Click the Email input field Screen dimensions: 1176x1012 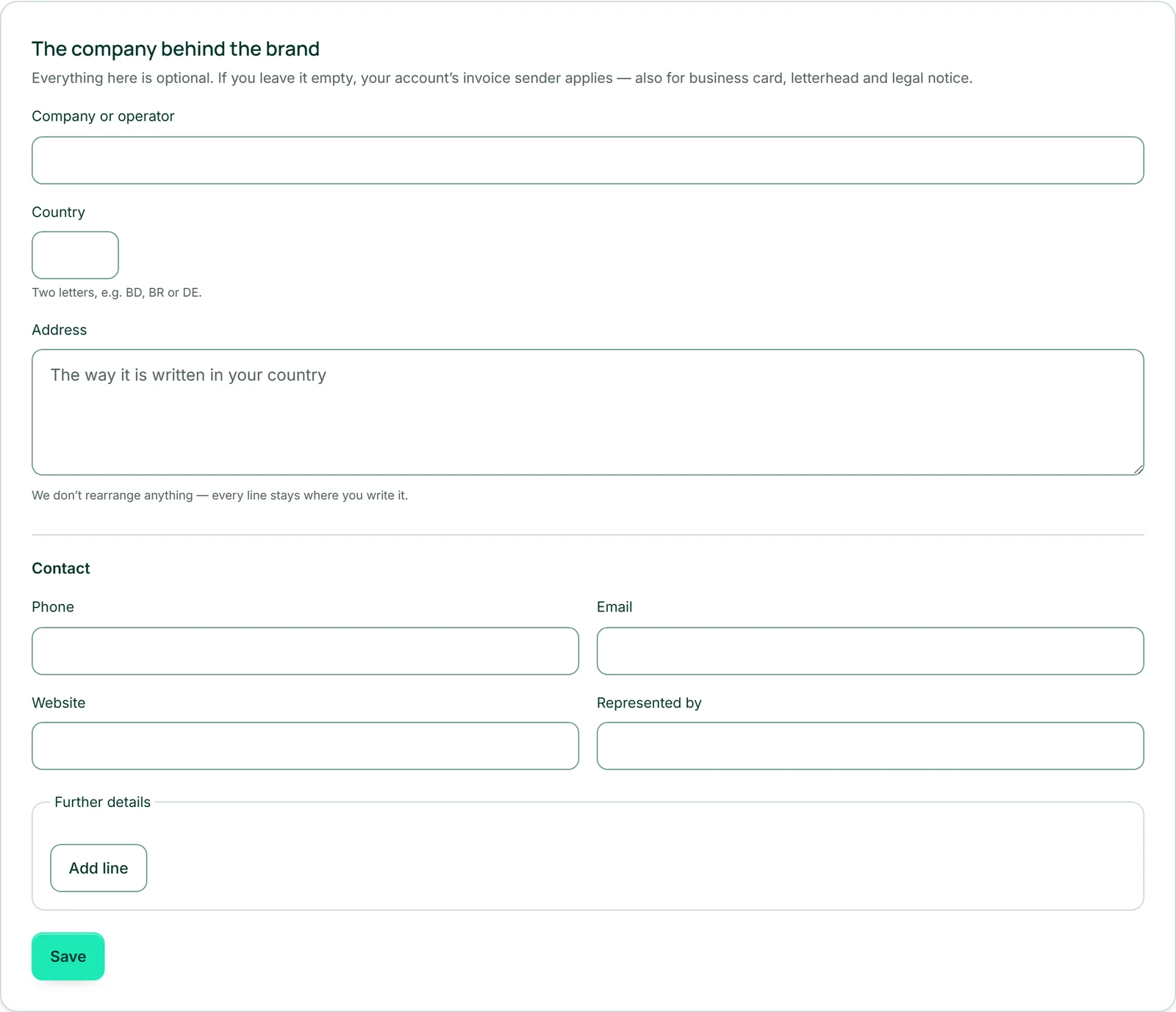pyautogui.click(x=870, y=651)
